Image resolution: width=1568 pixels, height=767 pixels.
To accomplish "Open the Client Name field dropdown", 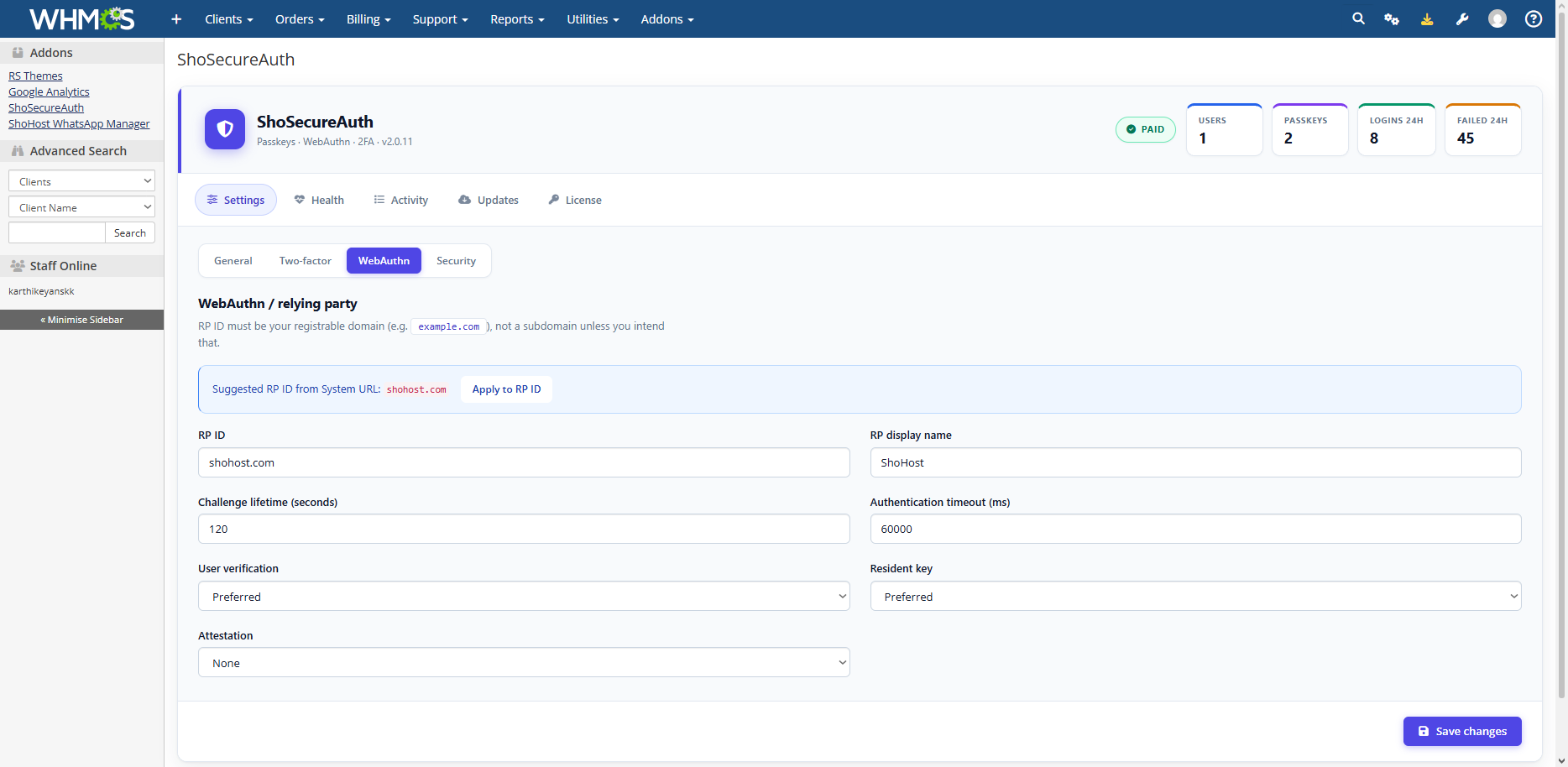I will (x=81, y=207).
